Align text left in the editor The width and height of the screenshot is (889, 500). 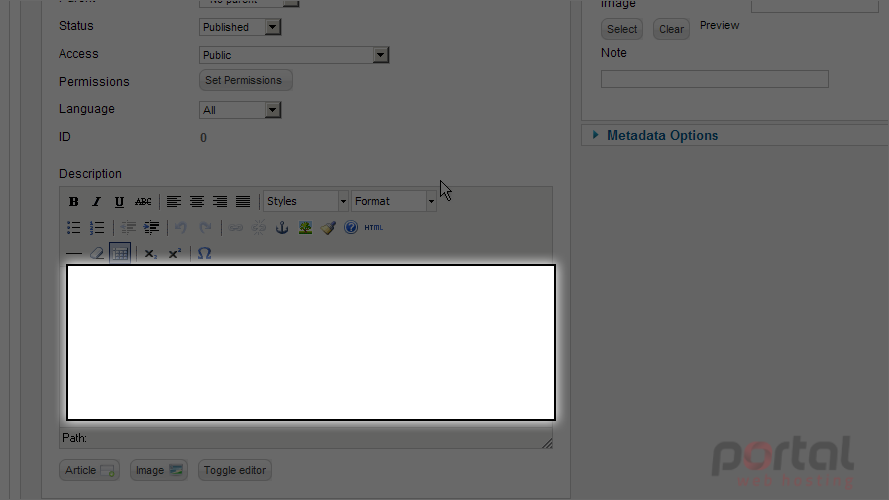tap(173, 201)
